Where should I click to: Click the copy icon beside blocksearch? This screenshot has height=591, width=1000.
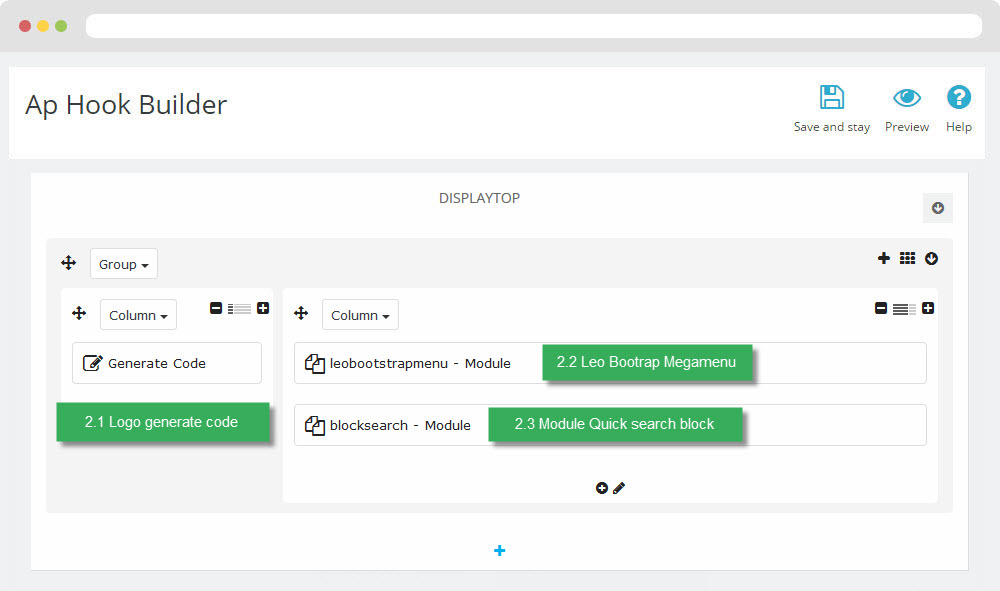tap(314, 425)
